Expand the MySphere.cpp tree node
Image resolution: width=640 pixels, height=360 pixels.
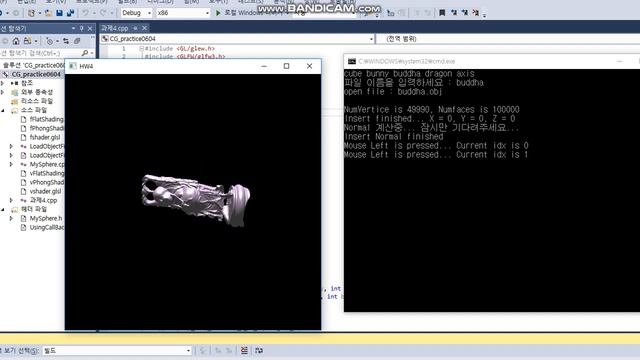coord(11,164)
